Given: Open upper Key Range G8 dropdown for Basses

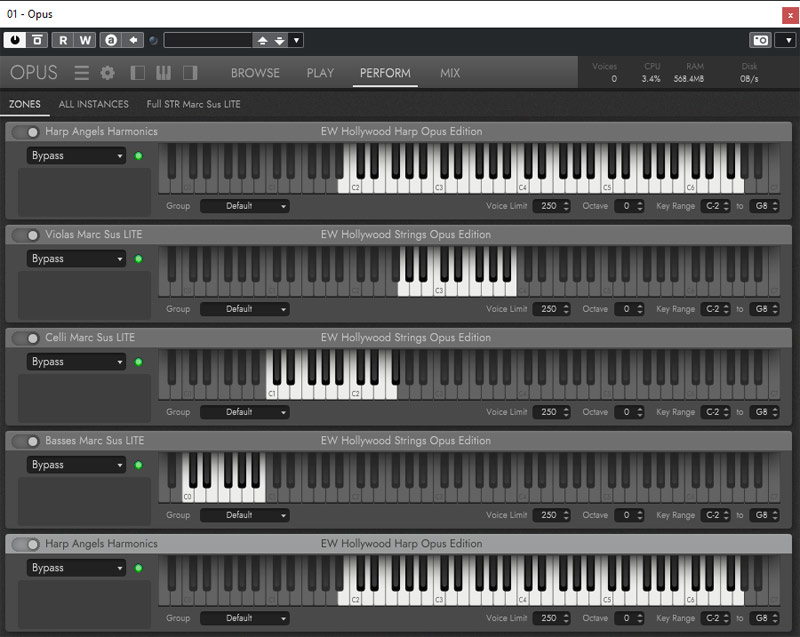Looking at the screenshot, I should [765, 515].
